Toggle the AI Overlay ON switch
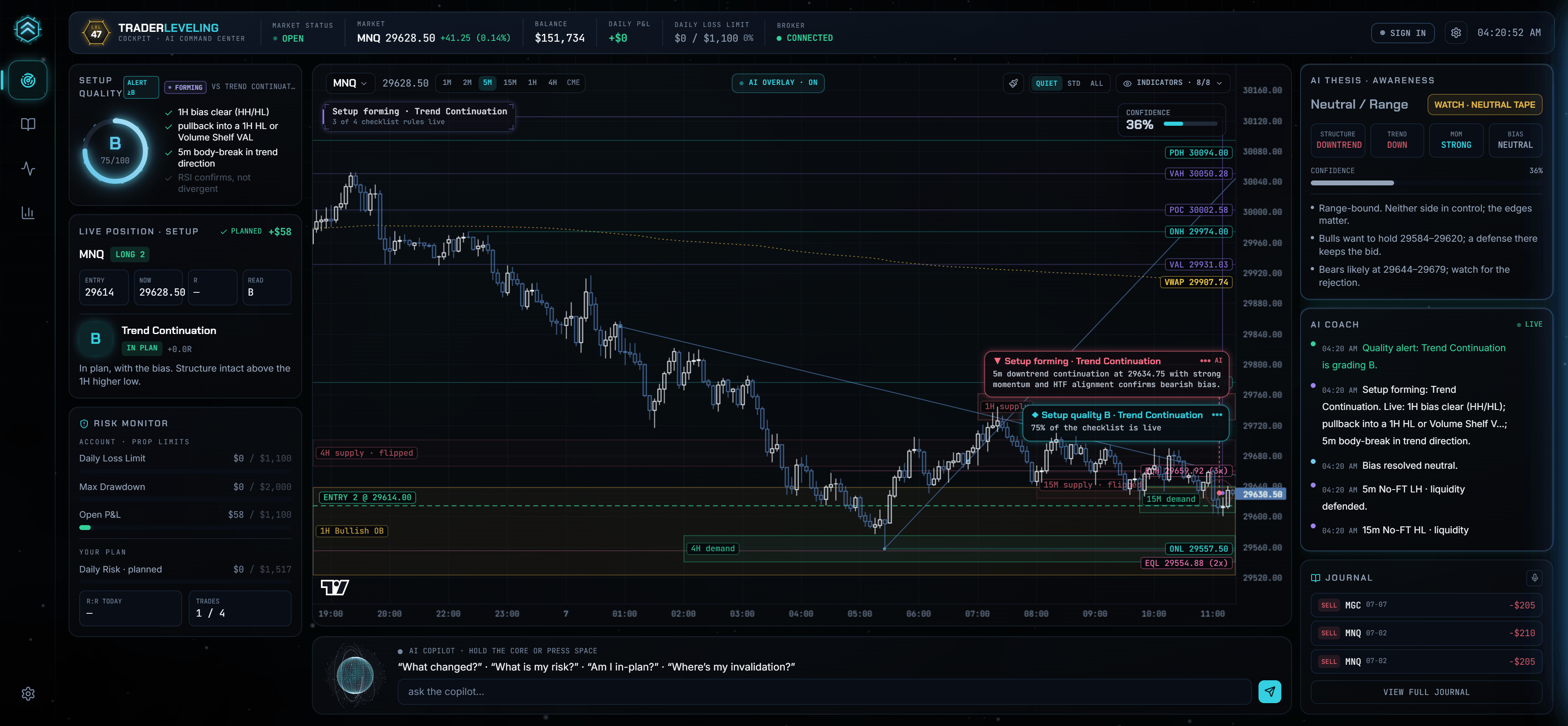The width and height of the screenshot is (1568, 726). pyautogui.click(x=778, y=83)
